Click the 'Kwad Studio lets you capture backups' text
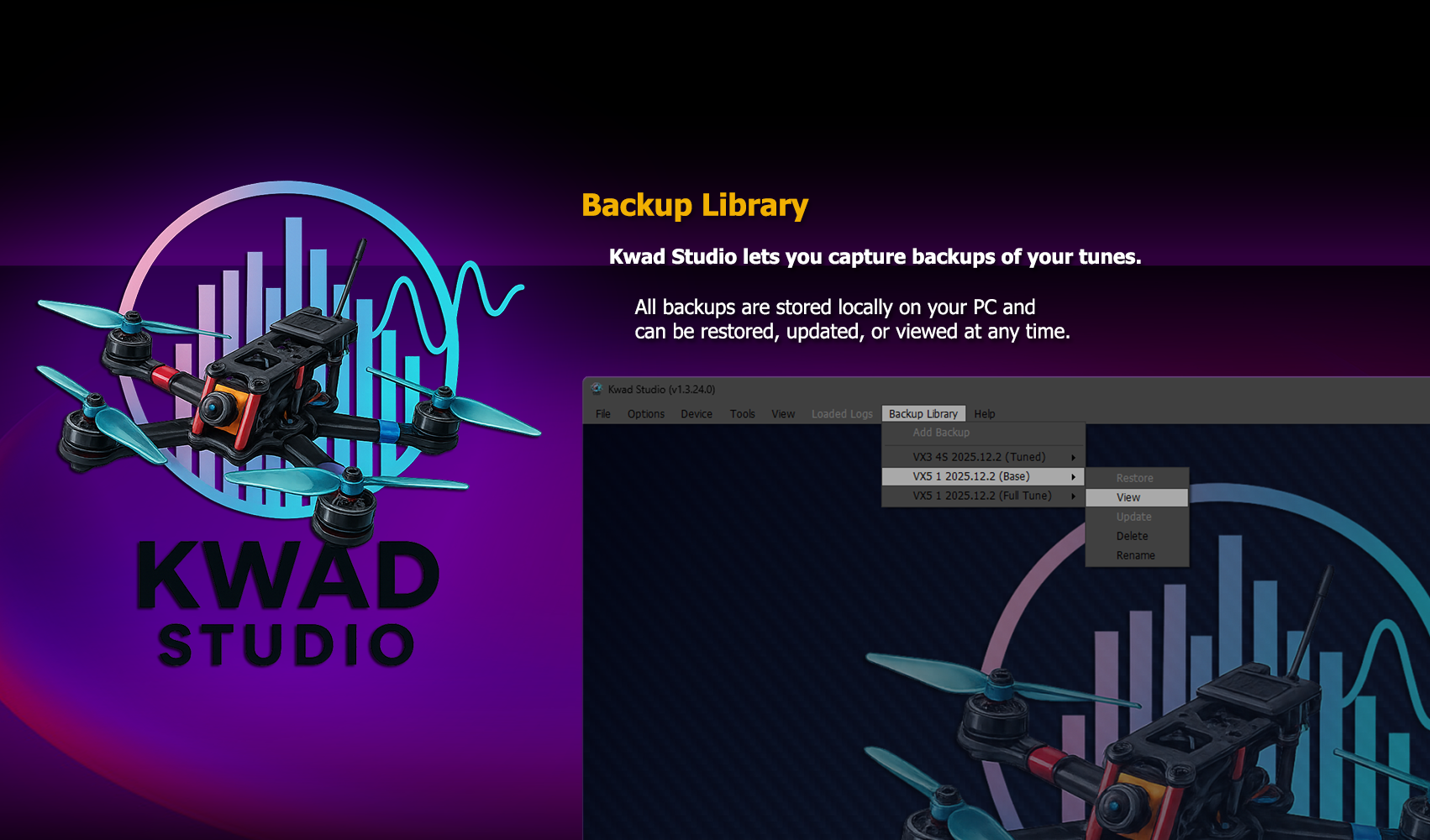The height and width of the screenshot is (840, 1430). pos(875,257)
